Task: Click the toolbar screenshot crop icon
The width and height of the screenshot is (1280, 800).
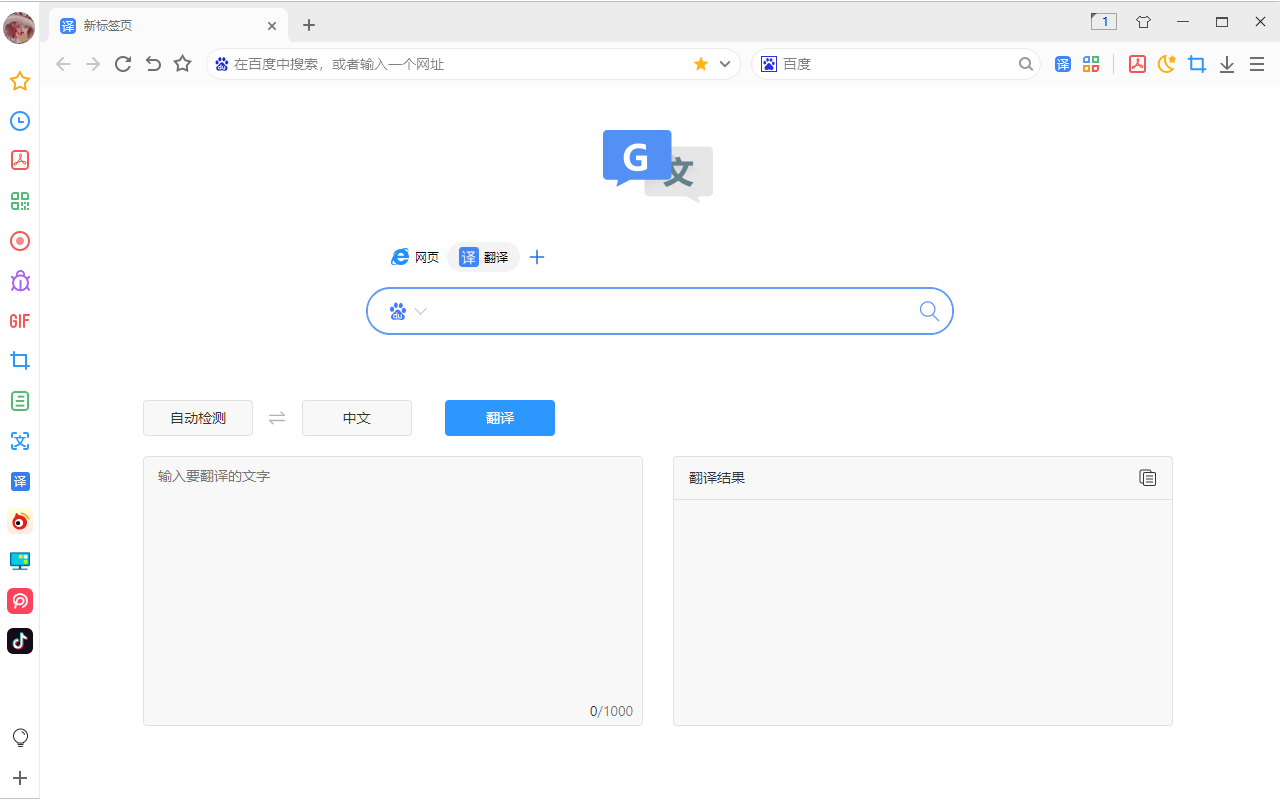Action: 1197,64
